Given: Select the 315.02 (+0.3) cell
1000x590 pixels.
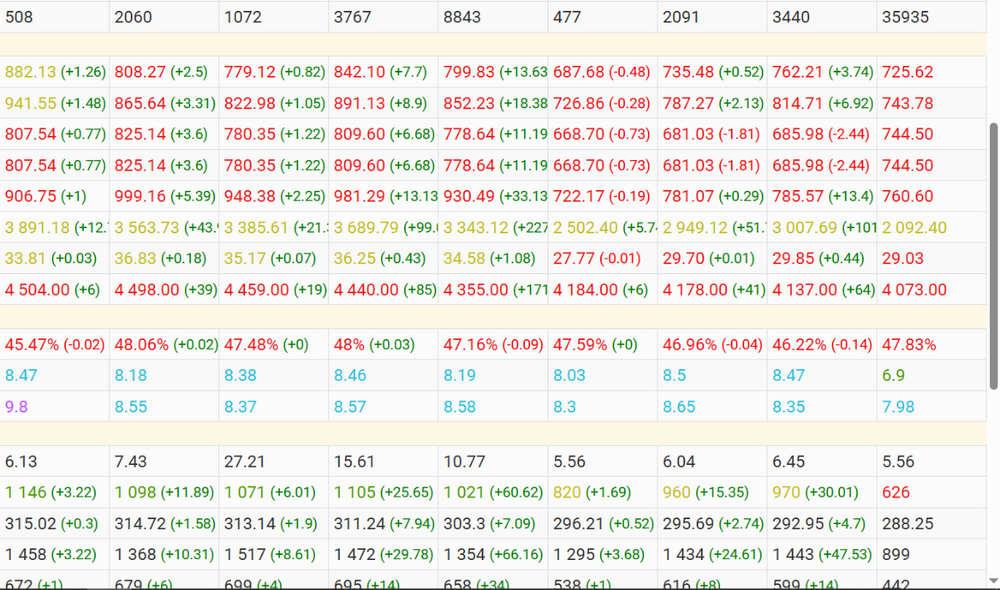Looking at the screenshot, I should [x=54, y=524].
